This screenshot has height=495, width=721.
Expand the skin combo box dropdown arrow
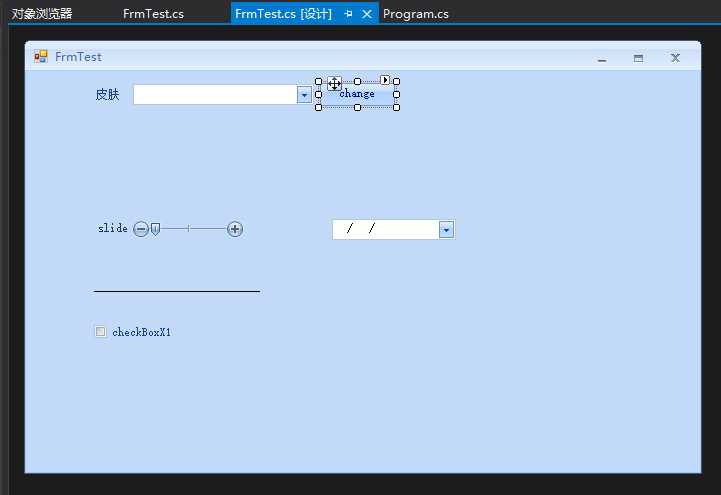pos(304,95)
